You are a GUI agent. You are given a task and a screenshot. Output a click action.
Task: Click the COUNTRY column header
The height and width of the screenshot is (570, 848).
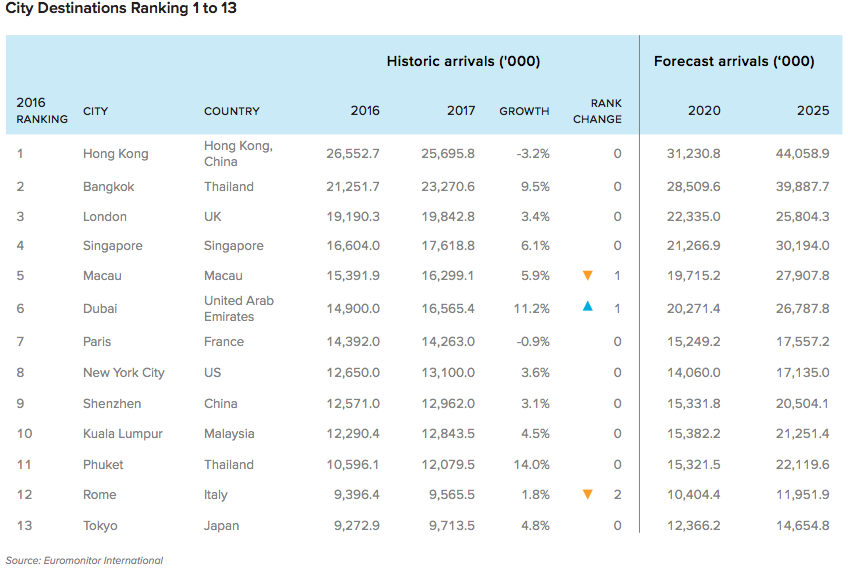point(231,111)
